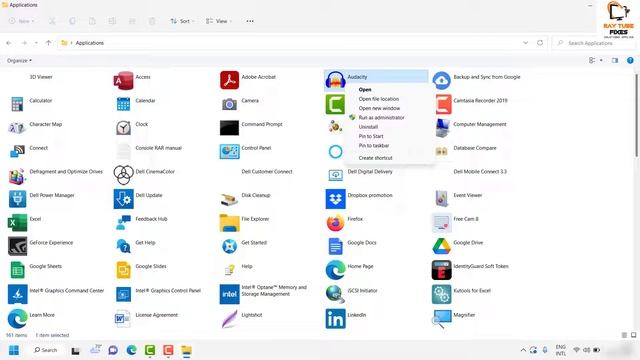This screenshot has height=360, width=640.
Task: Open the New dropdown button
Action: click(x=22, y=21)
